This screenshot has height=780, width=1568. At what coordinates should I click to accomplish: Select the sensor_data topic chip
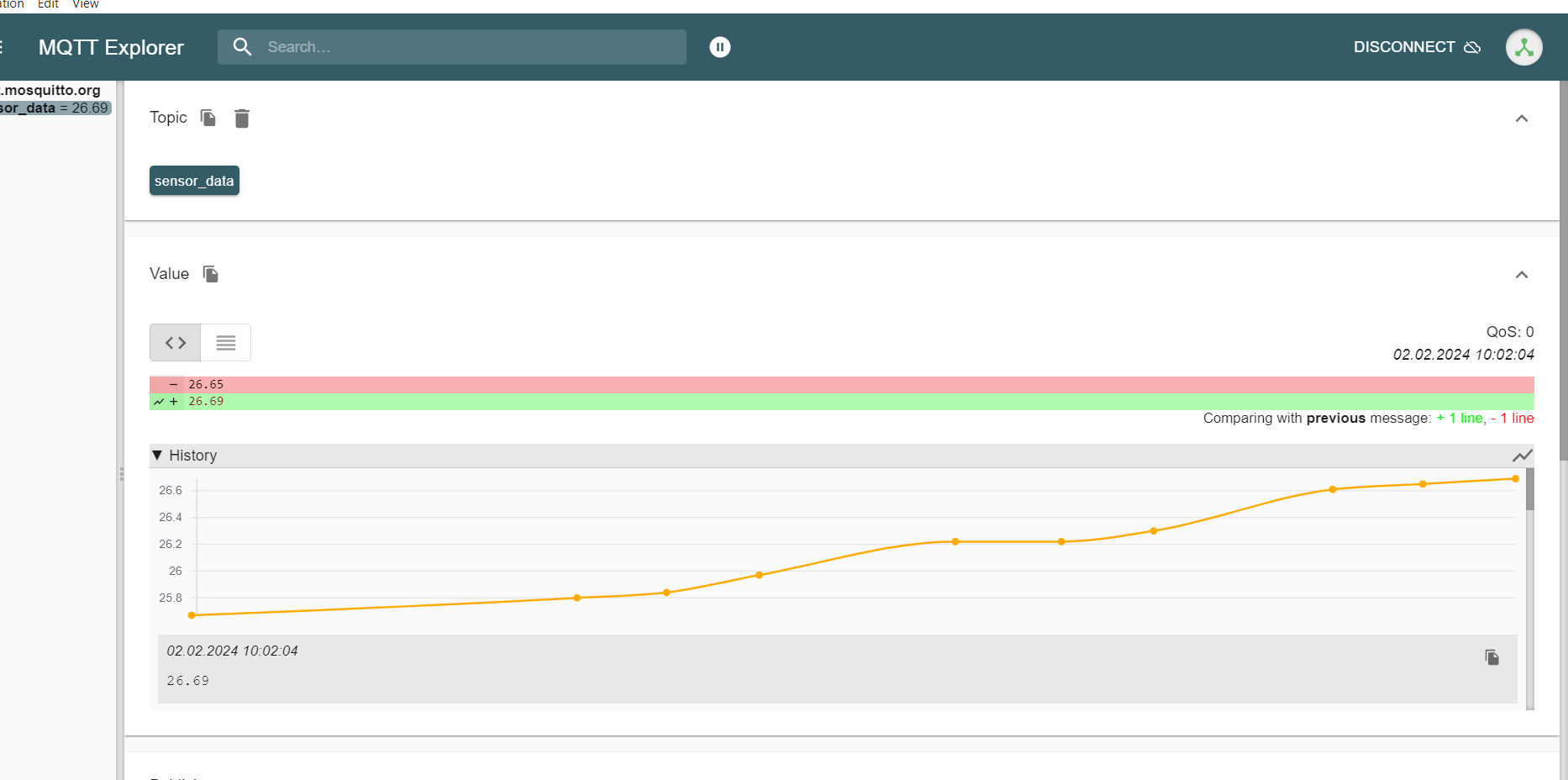(x=194, y=181)
